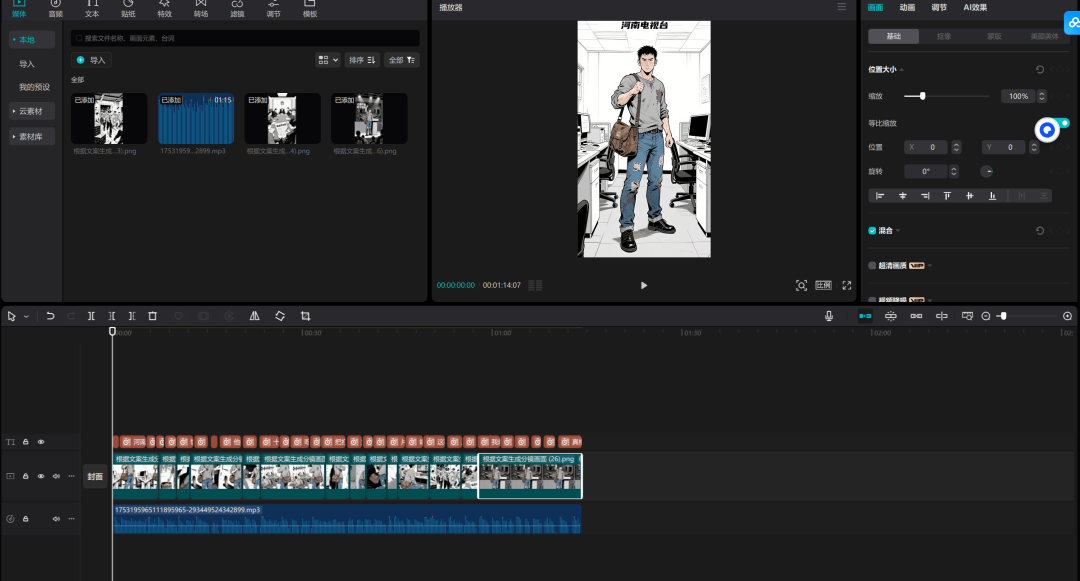Screen dimensions: 1080x581
Task: Click the timeline zoom slider handle
Action: tap(1004, 316)
